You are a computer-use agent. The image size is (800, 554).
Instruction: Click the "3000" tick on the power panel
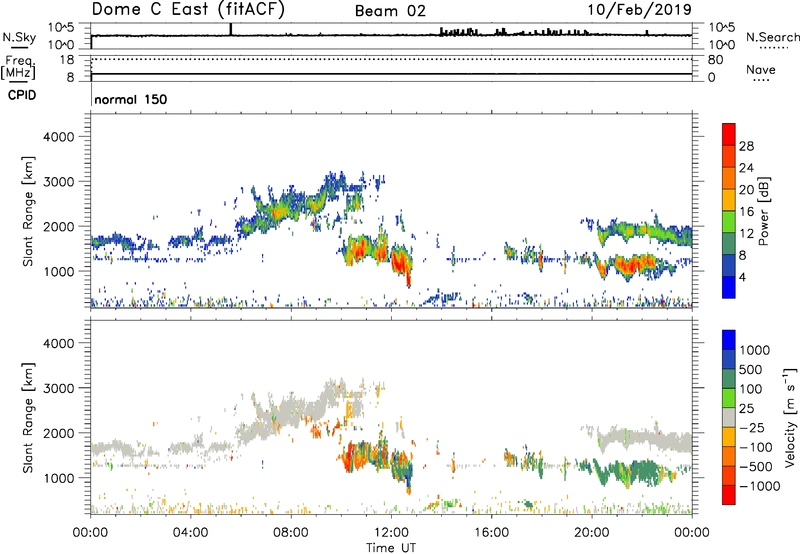coord(59,182)
